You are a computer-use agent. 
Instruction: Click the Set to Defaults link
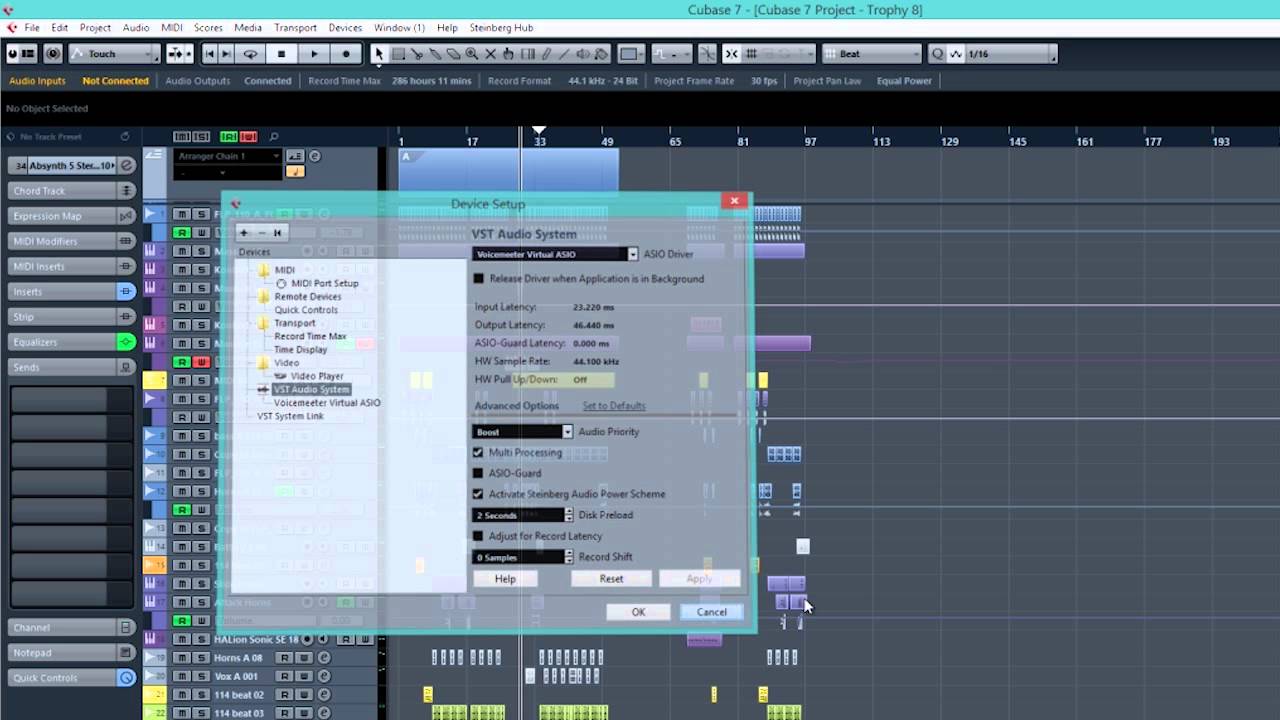click(x=614, y=406)
